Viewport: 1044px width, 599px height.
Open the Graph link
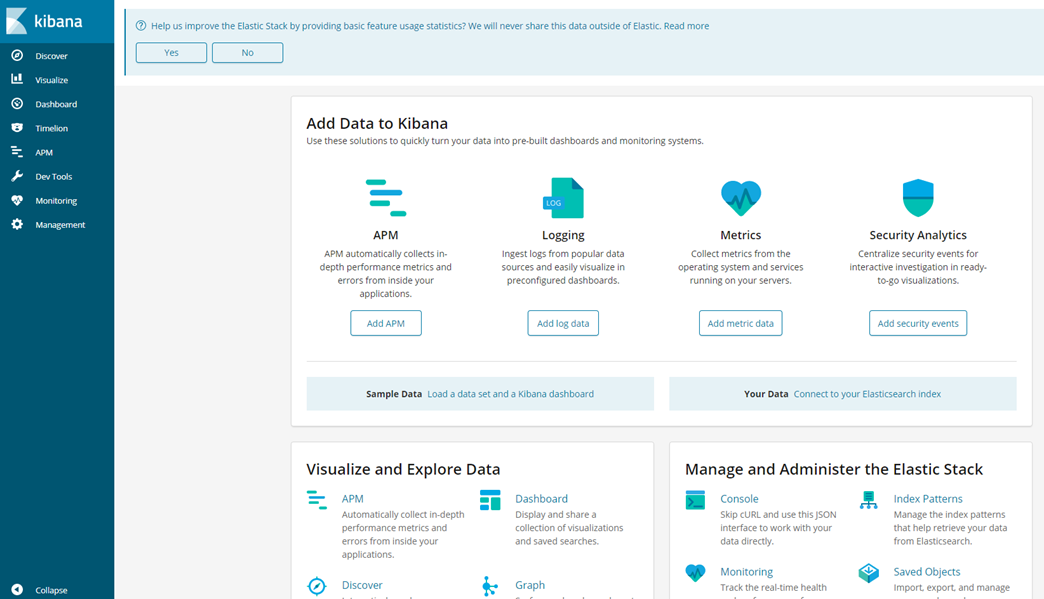[x=530, y=585]
